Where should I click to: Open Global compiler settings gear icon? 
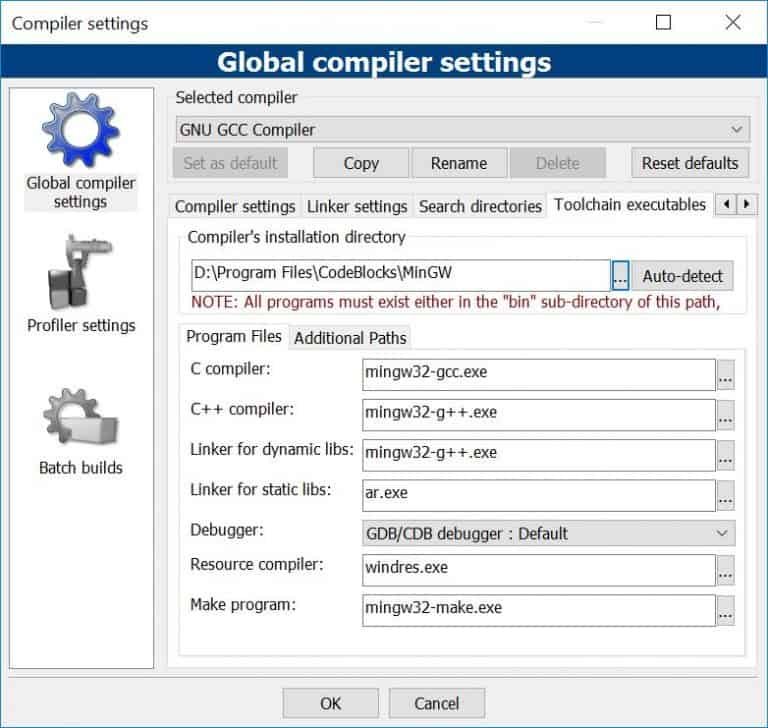click(81, 130)
